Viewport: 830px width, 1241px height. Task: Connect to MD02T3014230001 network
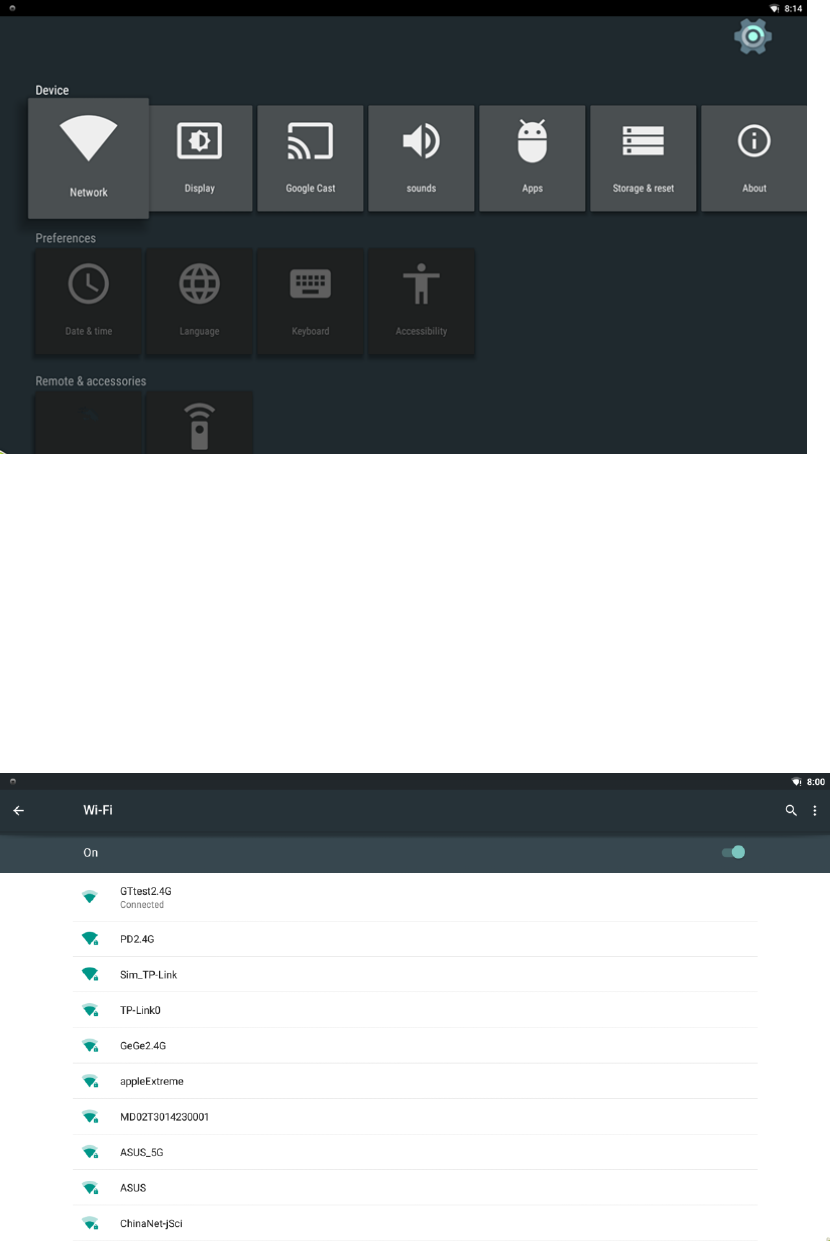(415, 1117)
